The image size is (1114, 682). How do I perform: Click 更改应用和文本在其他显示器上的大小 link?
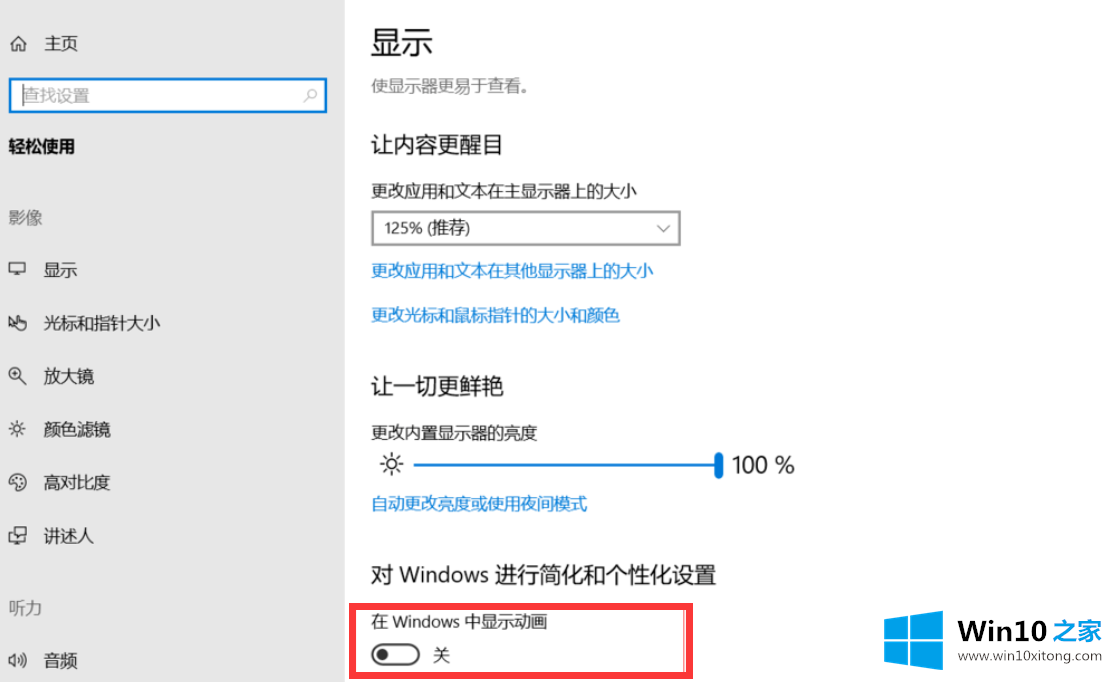point(512,270)
